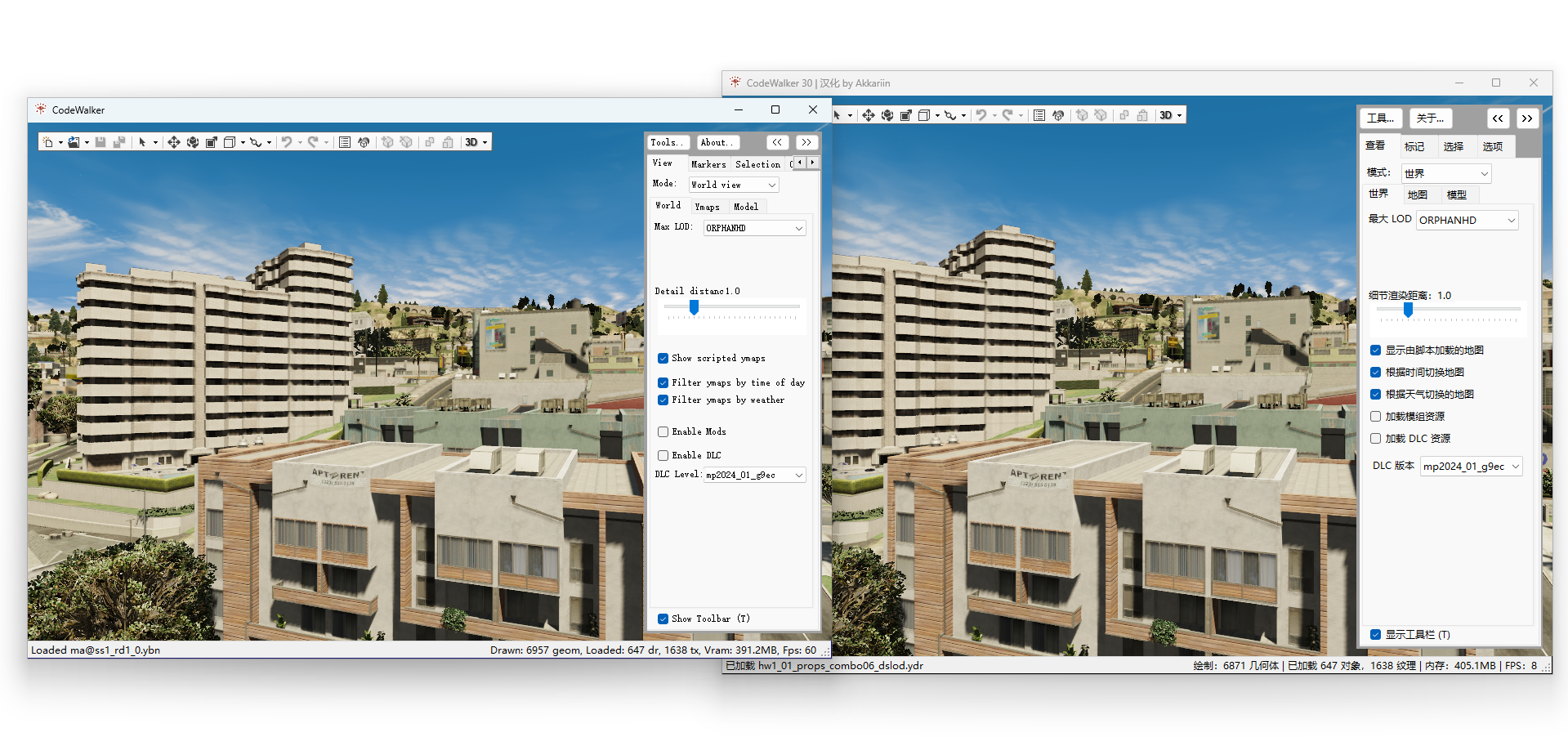Image resolution: width=1568 pixels, height=755 pixels.
Task: Toggle Filter ymaps by time of day
Action: pyautogui.click(x=663, y=382)
